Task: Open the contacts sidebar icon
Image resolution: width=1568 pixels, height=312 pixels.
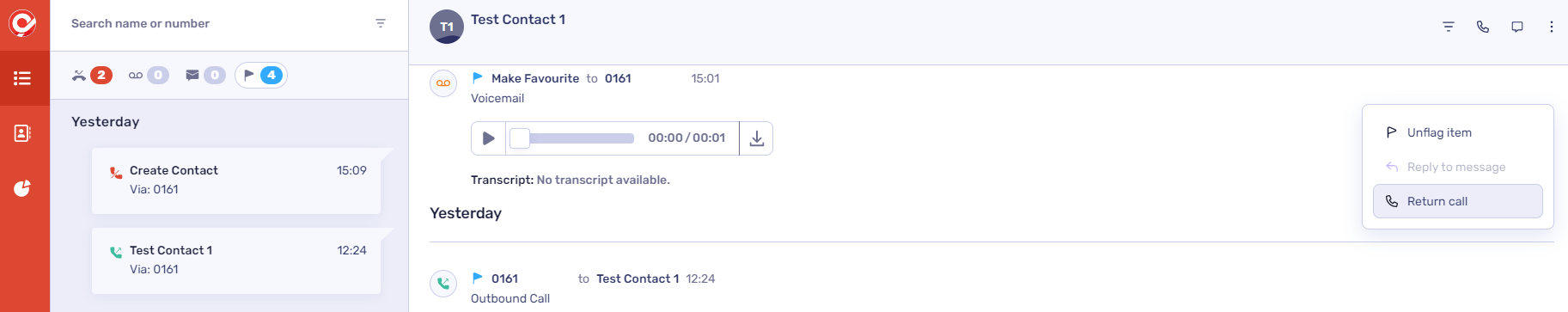Action: pyautogui.click(x=23, y=133)
